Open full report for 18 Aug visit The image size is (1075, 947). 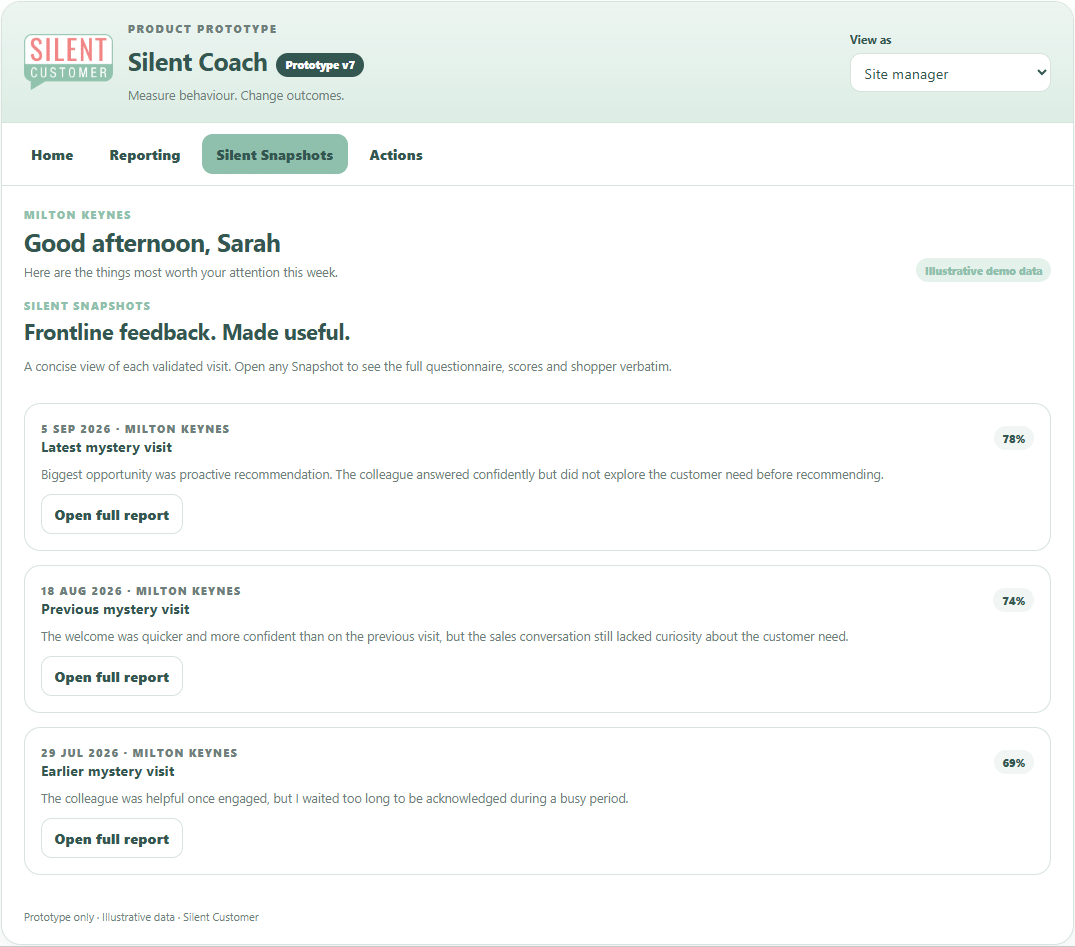(x=112, y=676)
